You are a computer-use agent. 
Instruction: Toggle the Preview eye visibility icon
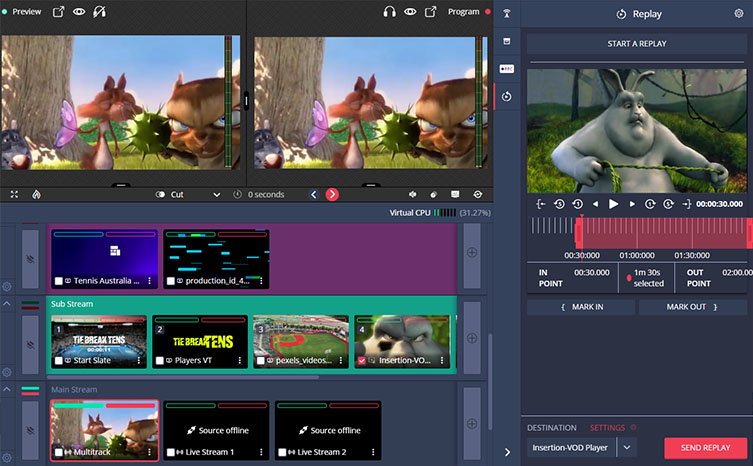(x=79, y=12)
